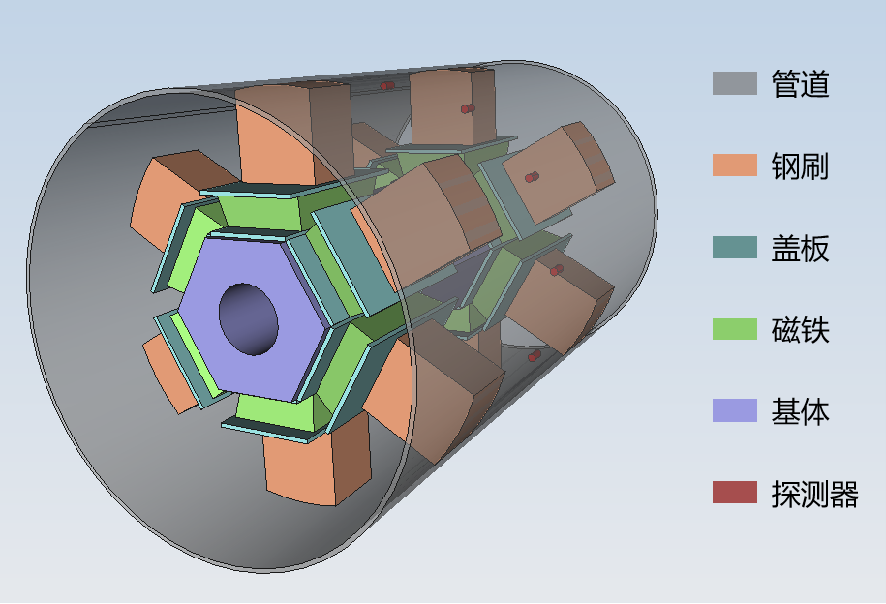
Task: Select the 磁铁 legend label
Action: 801,330
